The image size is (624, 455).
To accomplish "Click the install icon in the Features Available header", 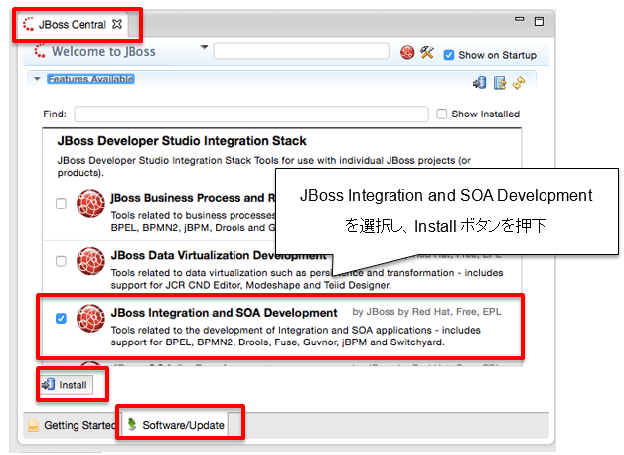I will pyautogui.click(x=479, y=83).
